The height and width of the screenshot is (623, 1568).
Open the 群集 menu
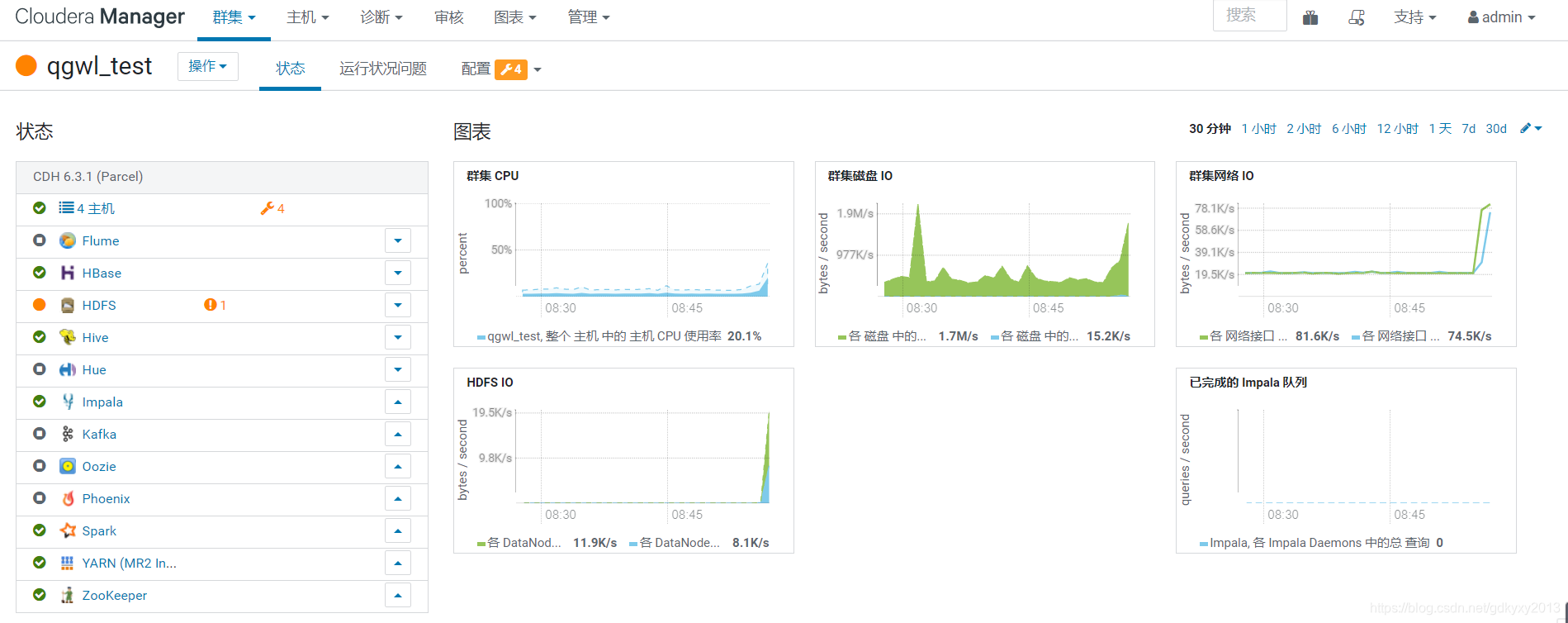pos(234,17)
